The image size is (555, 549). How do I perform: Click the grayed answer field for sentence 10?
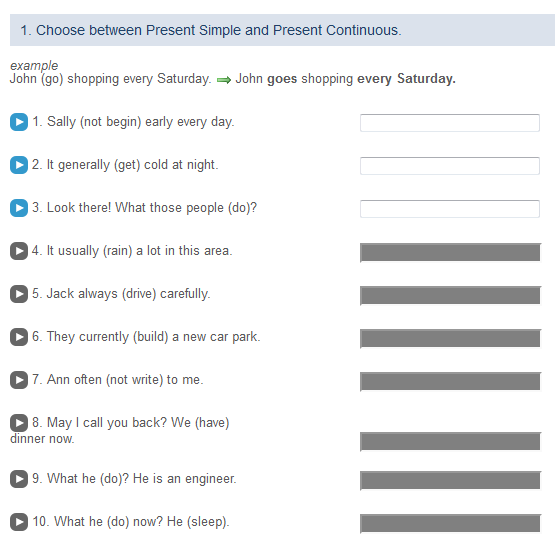tap(451, 524)
